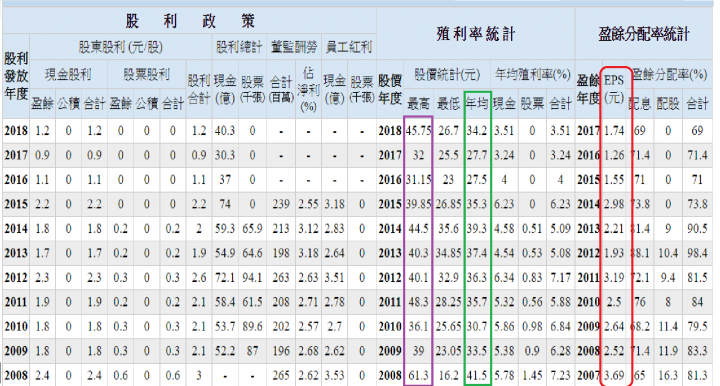Click the 佔淨利(%) column header
This screenshot has width=720, height=386.
pyautogui.click(x=308, y=90)
